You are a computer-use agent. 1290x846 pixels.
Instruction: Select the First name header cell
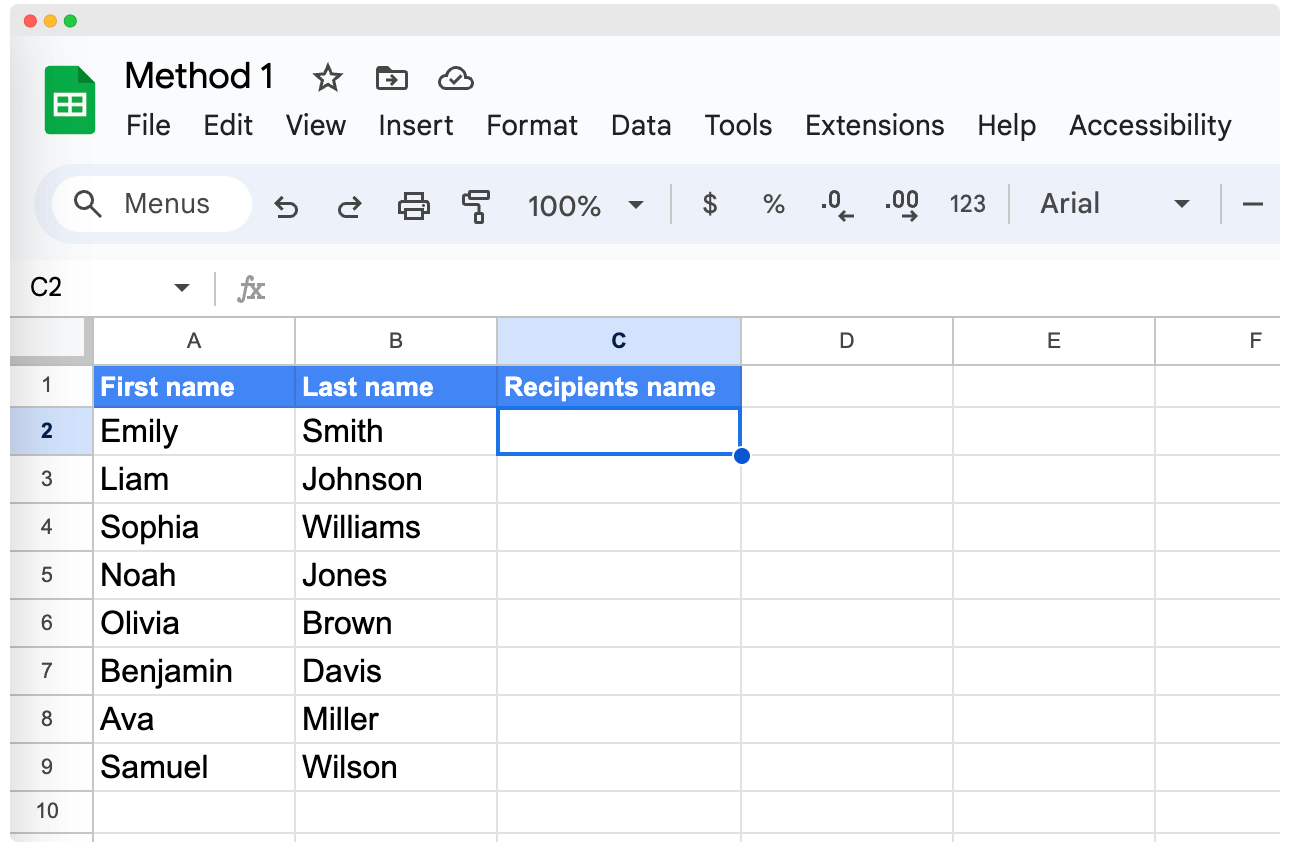tap(194, 387)
